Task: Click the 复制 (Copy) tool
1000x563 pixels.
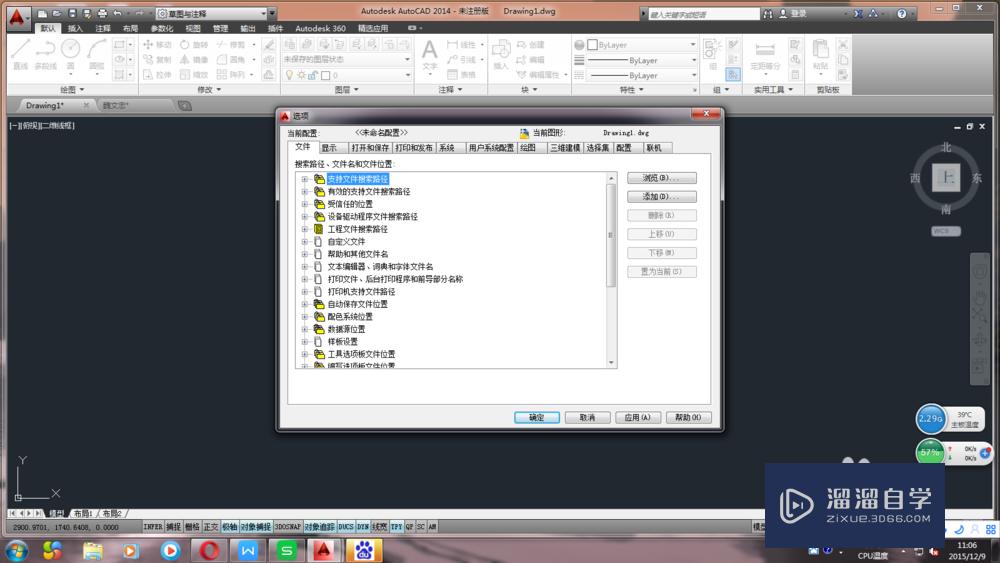Action: click(x=157, y=59)
